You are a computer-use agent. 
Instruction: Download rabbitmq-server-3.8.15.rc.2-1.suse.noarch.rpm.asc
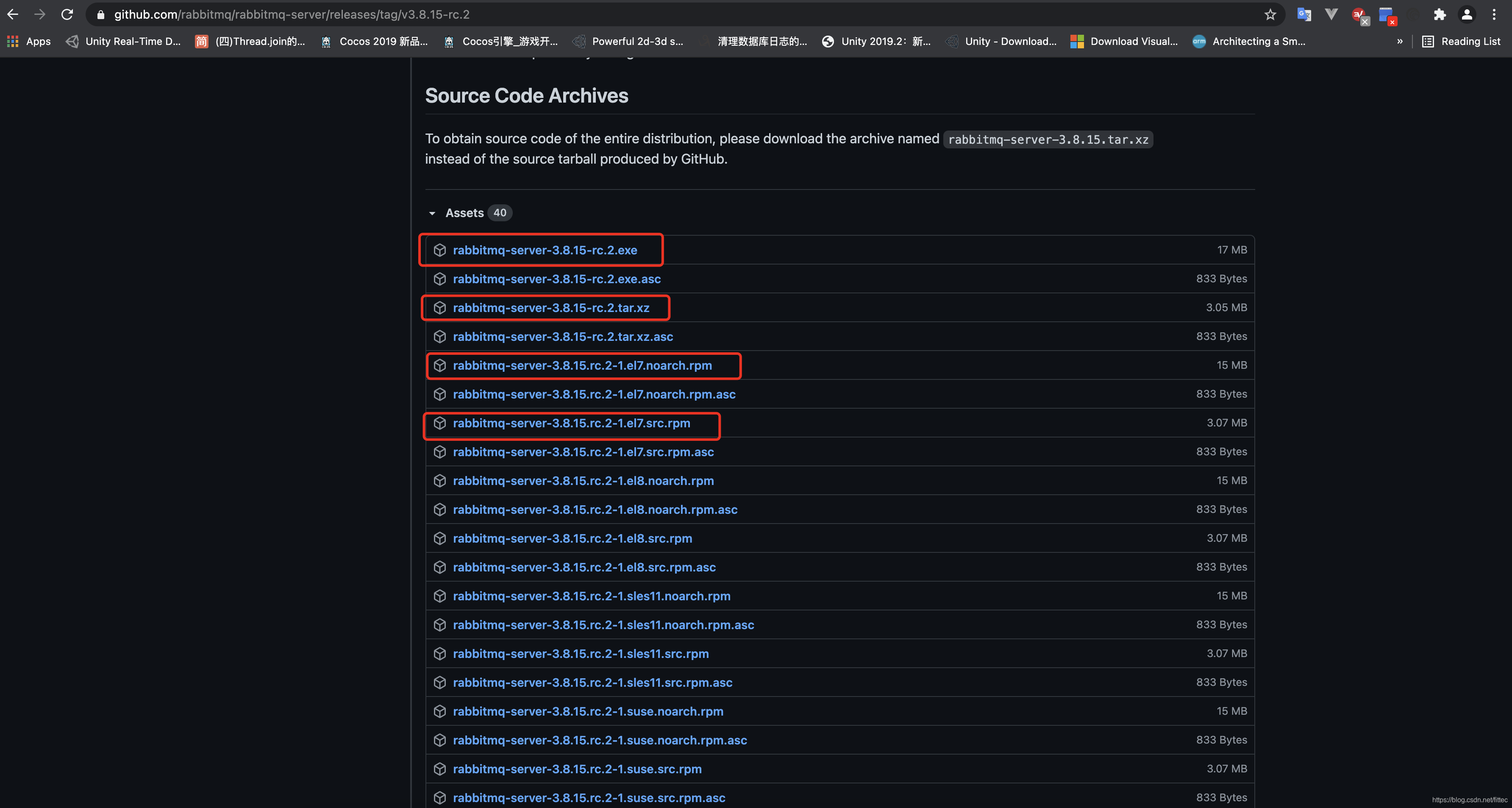[600, 740]
